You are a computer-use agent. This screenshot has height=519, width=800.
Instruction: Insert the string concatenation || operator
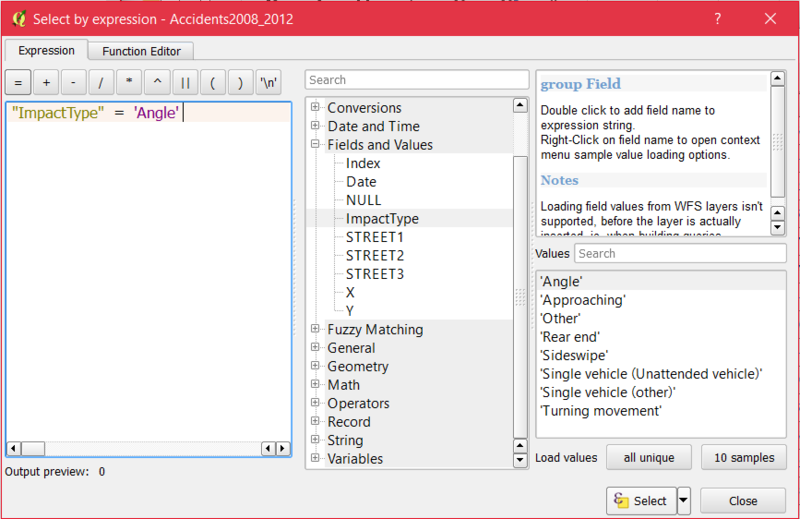pos(185,83)
